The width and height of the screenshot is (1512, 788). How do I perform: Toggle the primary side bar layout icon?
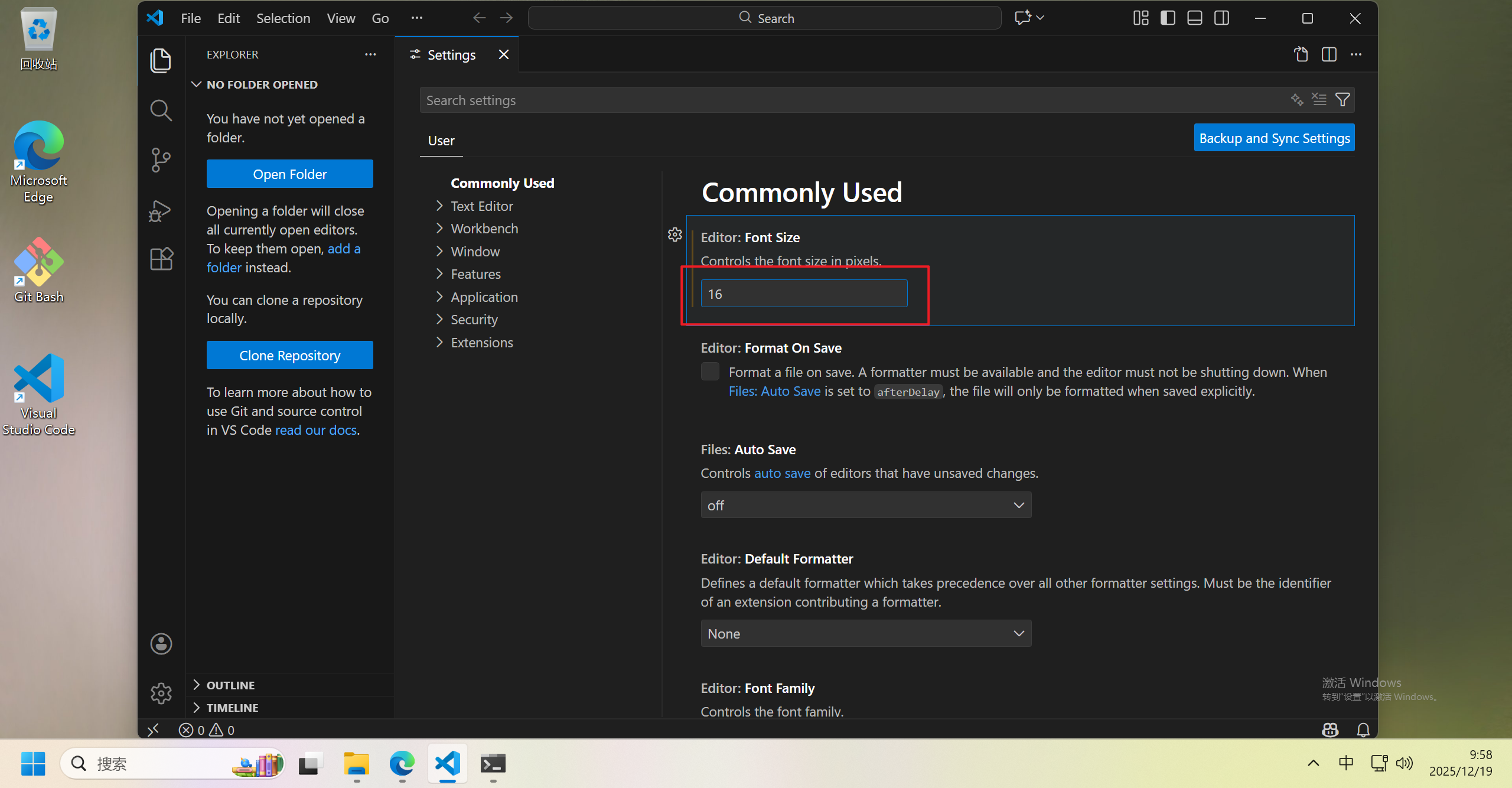point(1168,18)
